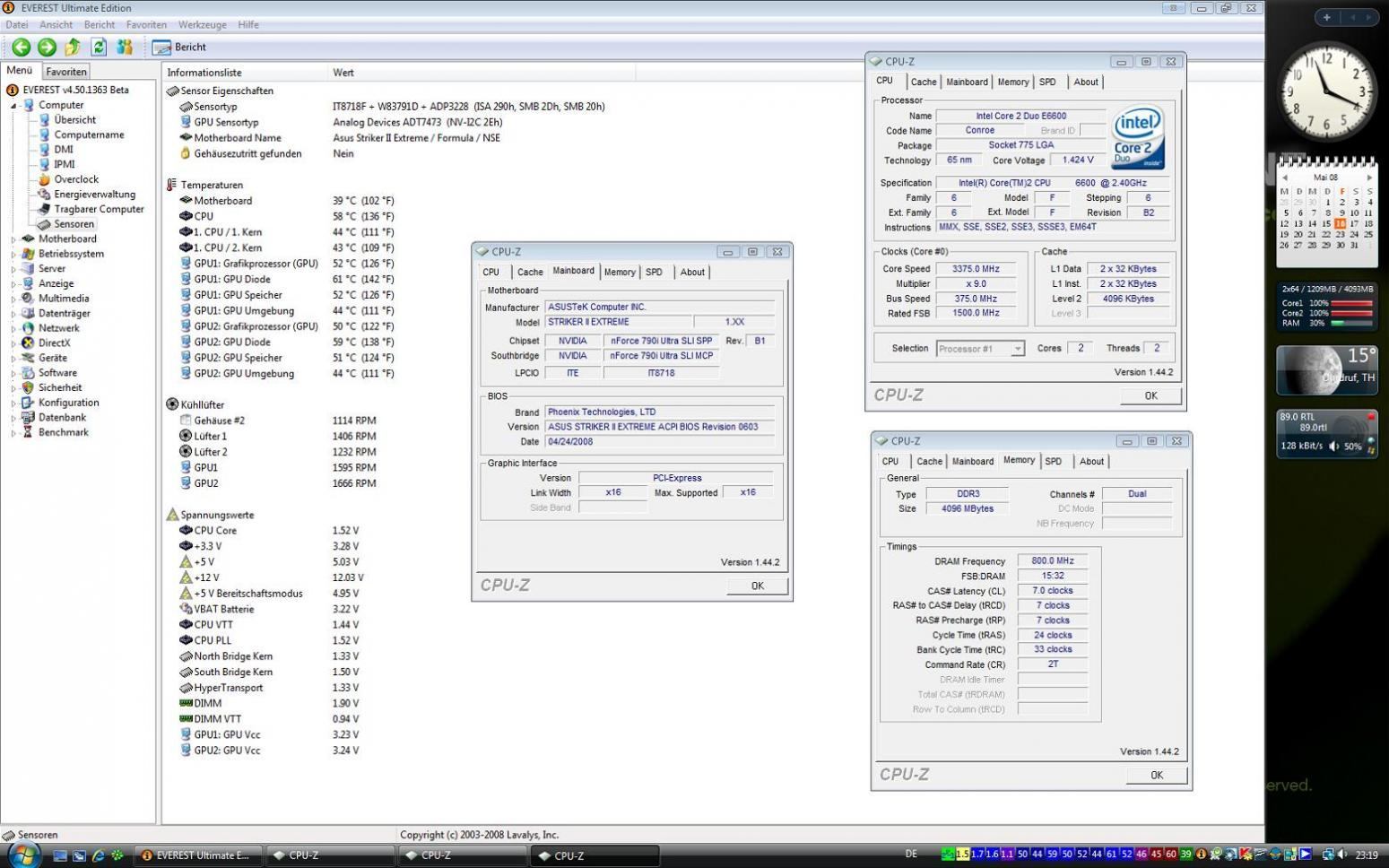Expand the Betriebssystem tree node
The image size is (1389, 868).
pos(13,255)
